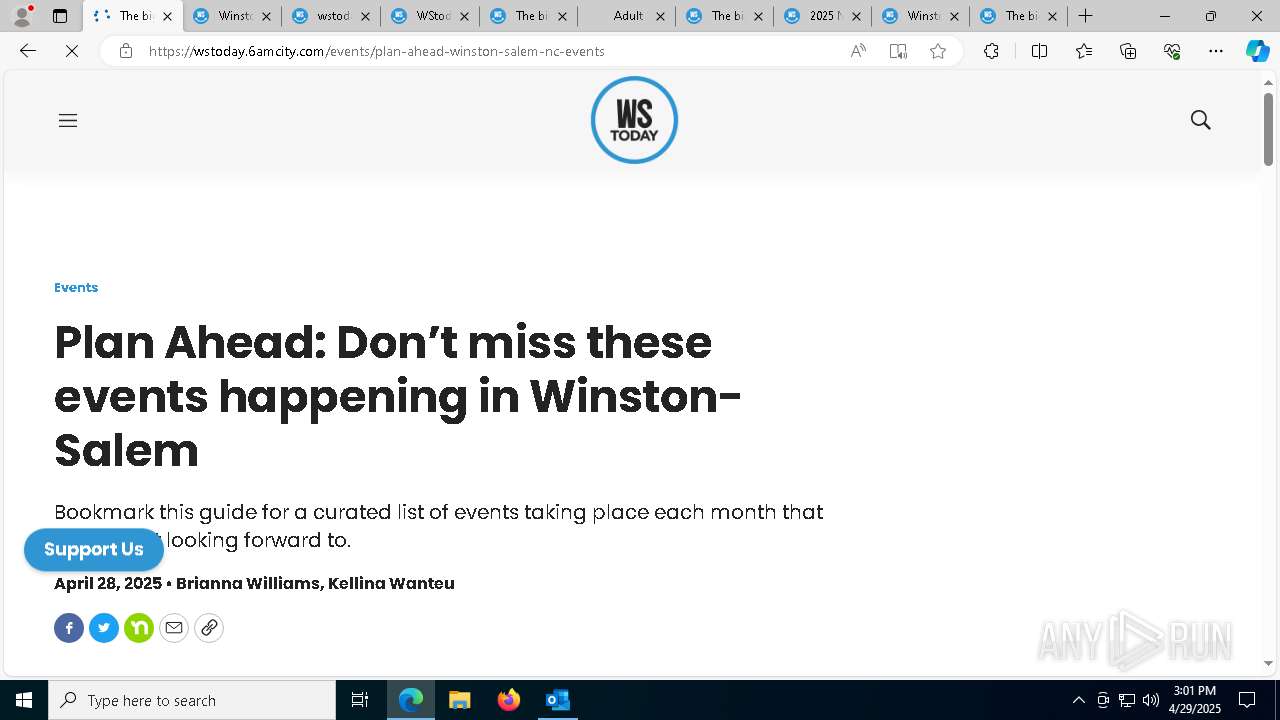Share article on Facebook

(x=69, y=628)
